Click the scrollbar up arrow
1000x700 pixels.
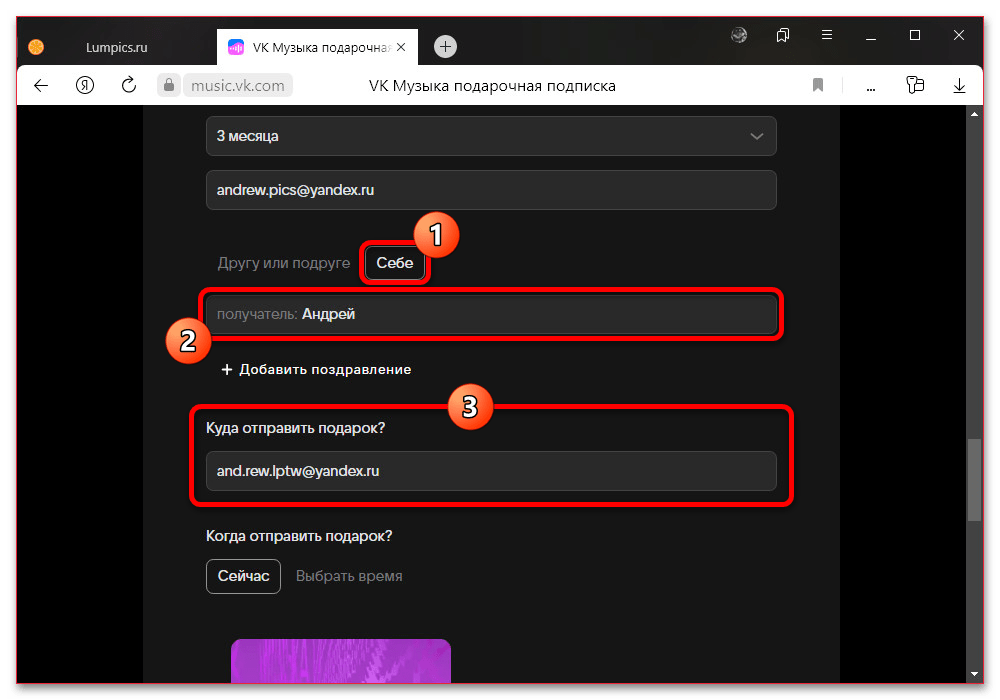tap(974, 114)
